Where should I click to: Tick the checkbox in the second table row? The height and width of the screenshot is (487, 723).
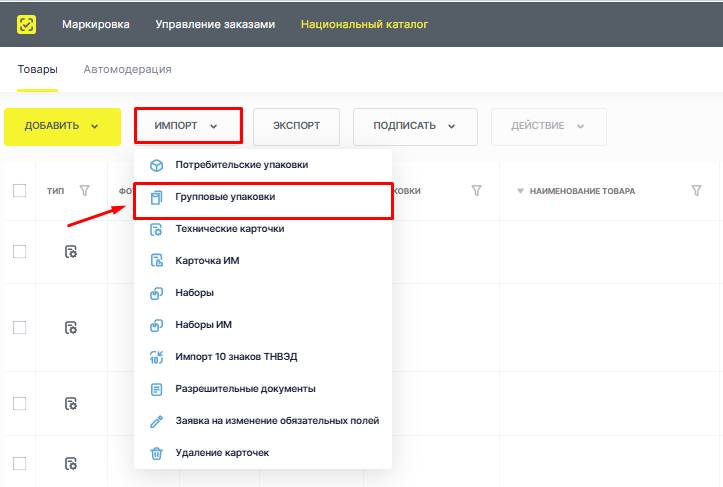point(19,328)
